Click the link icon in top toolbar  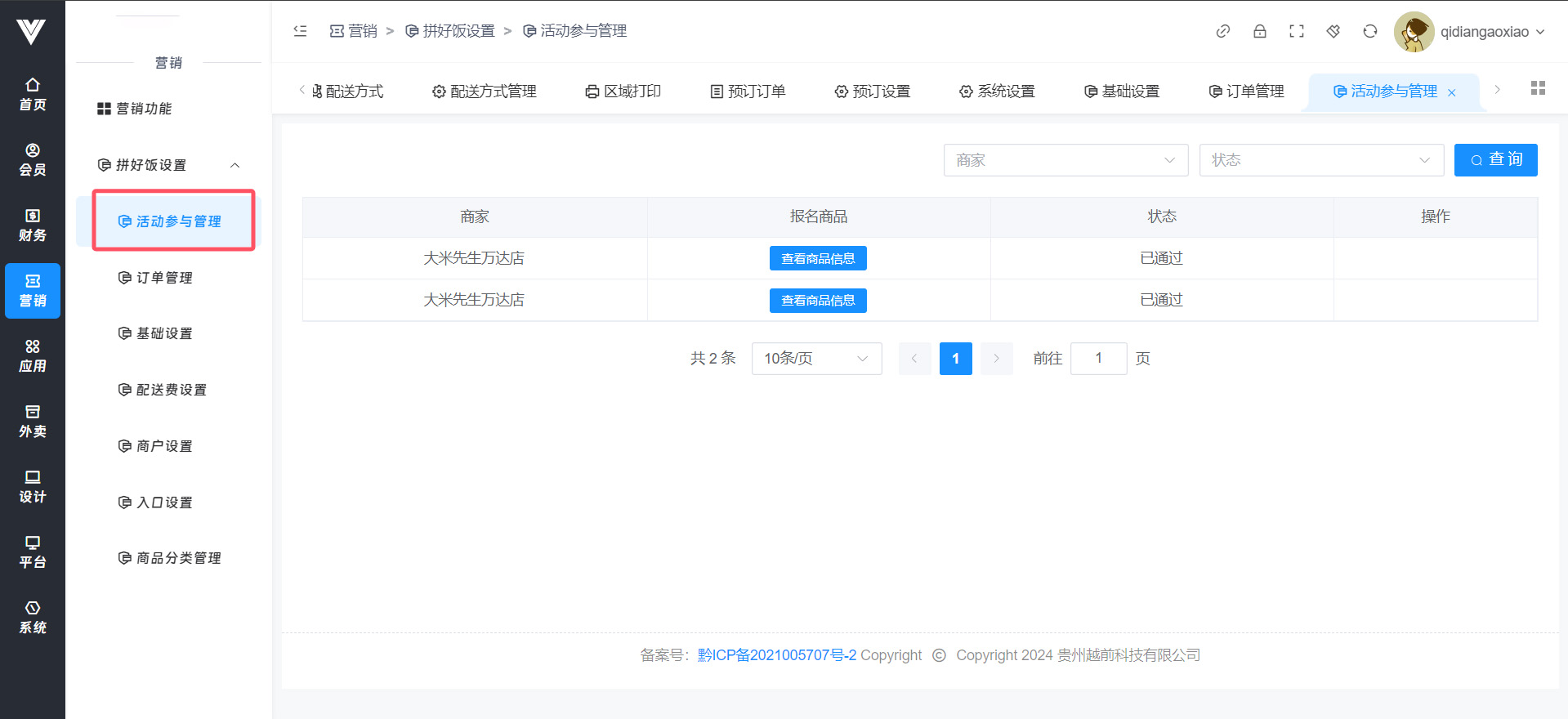click(1222, 31)
